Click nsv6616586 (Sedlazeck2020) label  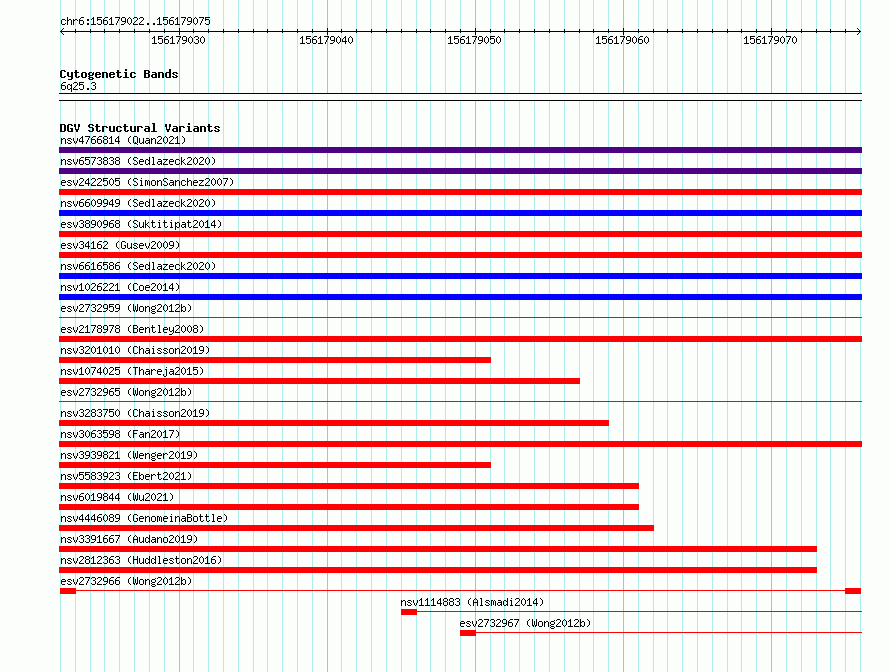click(138, 266)
